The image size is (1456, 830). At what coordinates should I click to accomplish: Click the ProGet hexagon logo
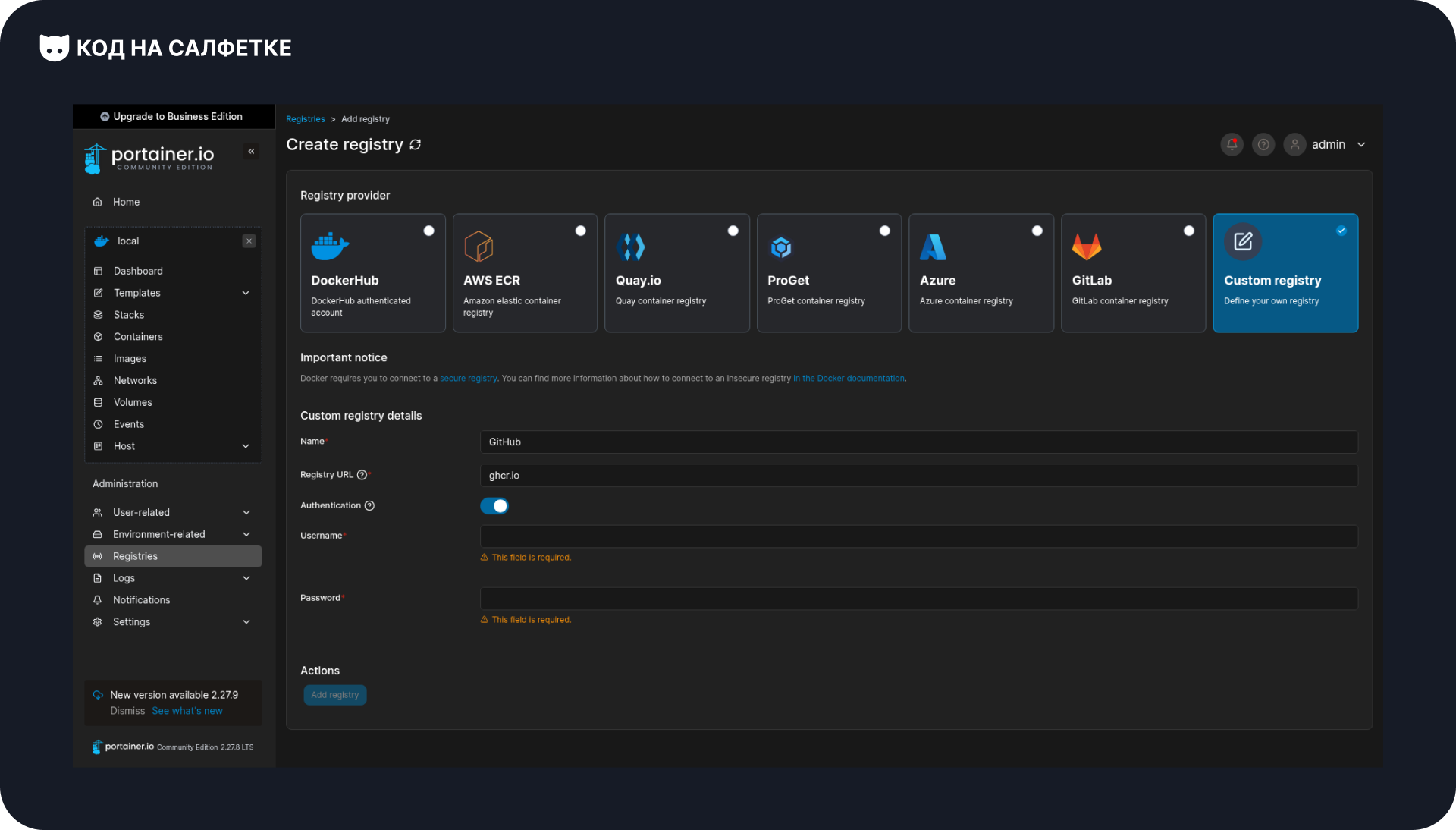[781, 247]
